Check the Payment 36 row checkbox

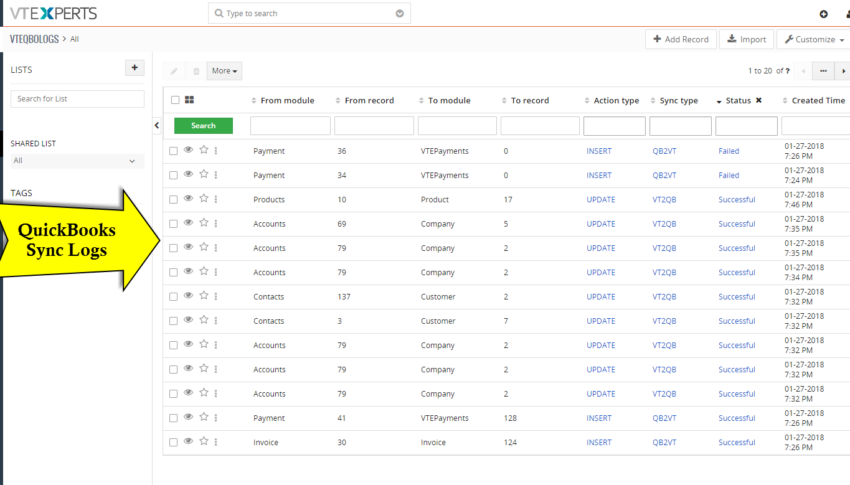coord(173,151)
